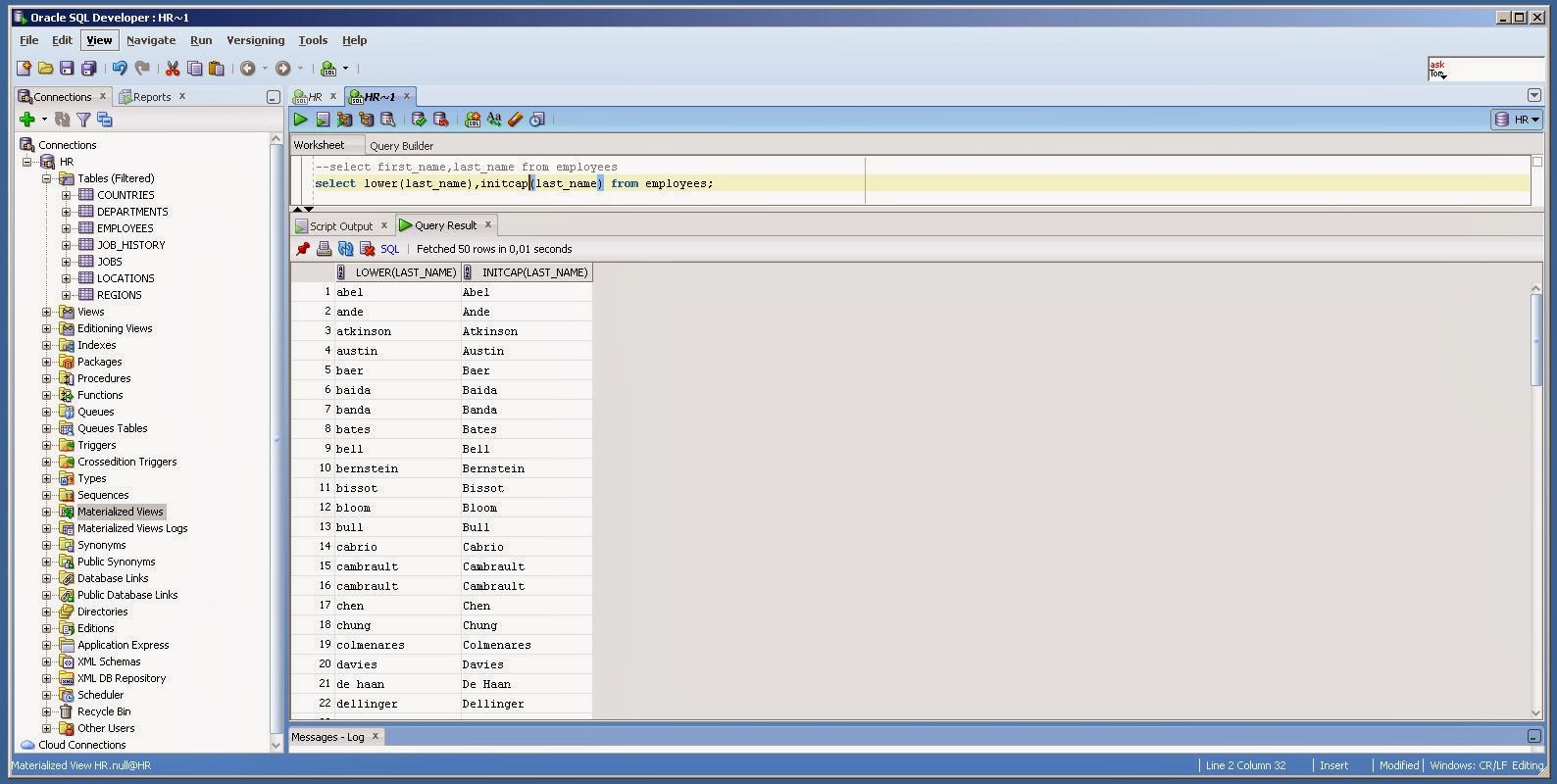Image resolution: width=1557 pixels, height=784 pixels.
Task: Pin the query result with the red pin icon
Action: (x=303, y=249)
